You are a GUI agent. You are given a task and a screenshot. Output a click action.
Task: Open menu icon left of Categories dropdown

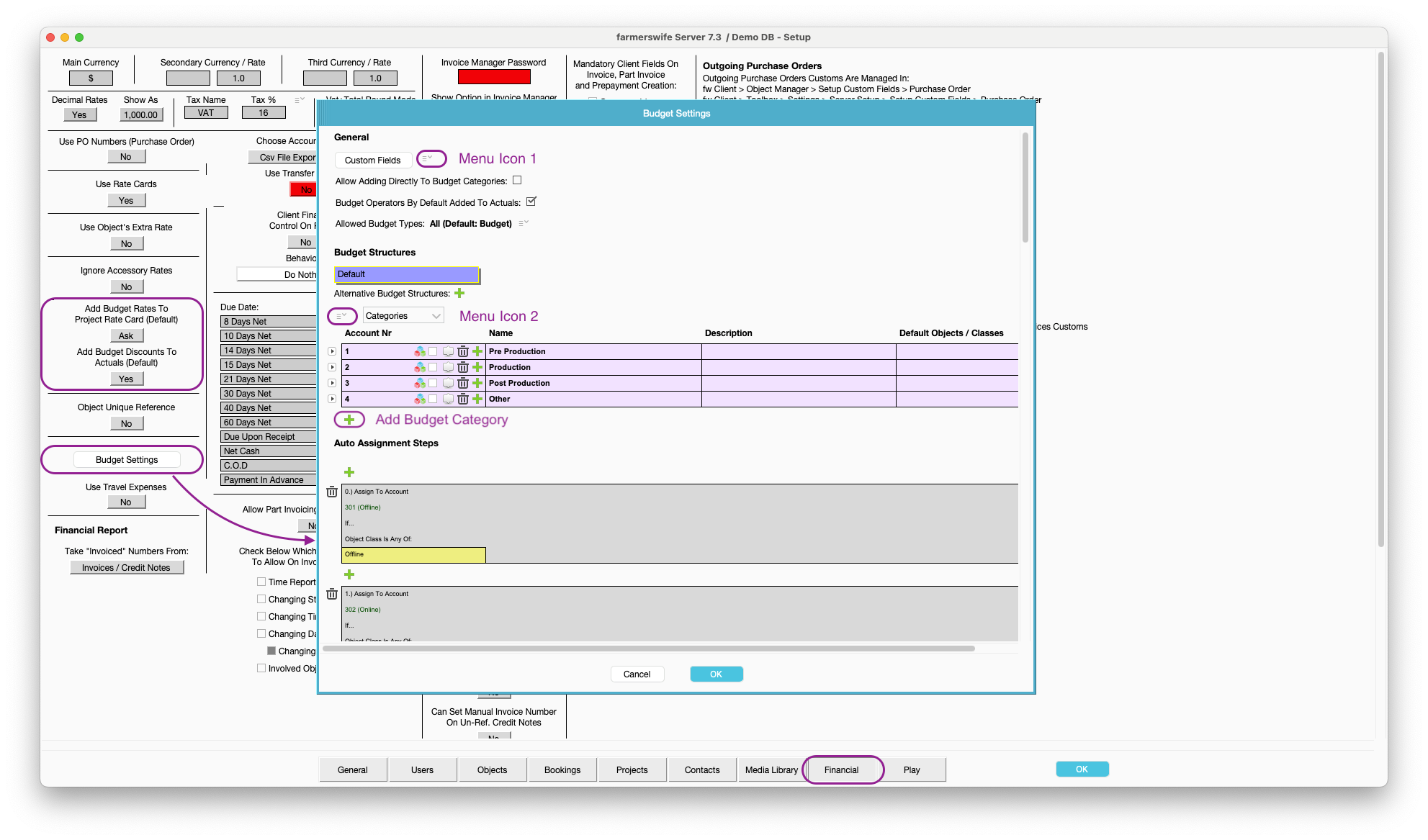pyautogui.click(x=342, y=316)
